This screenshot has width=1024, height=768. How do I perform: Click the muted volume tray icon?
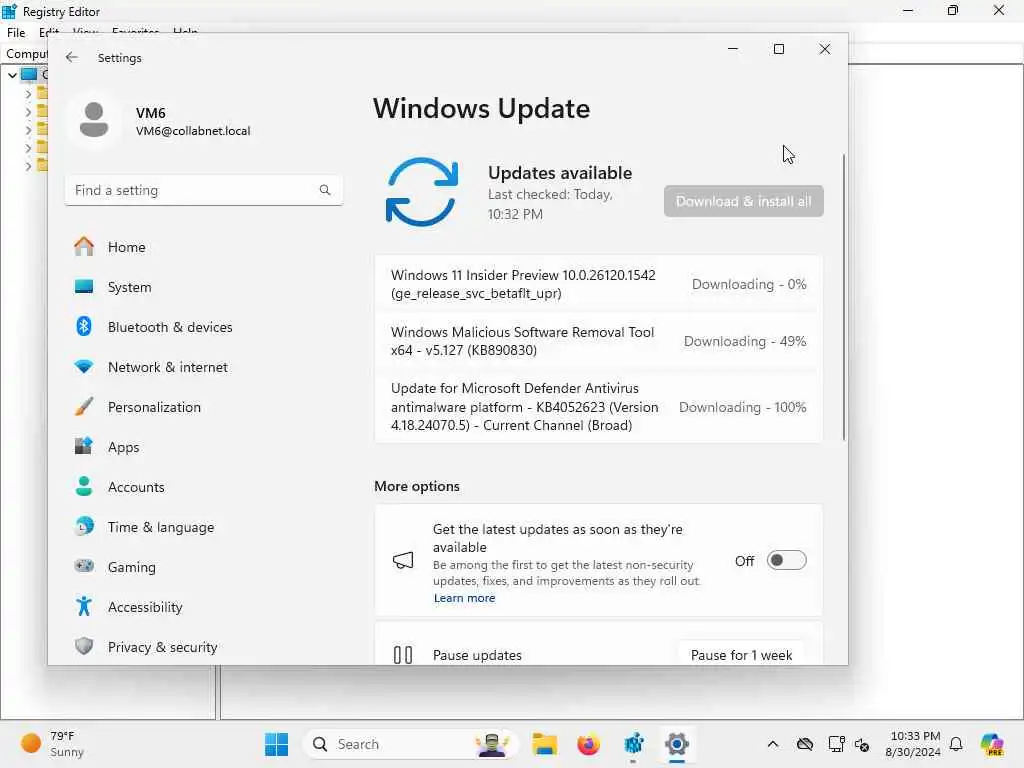862,744
